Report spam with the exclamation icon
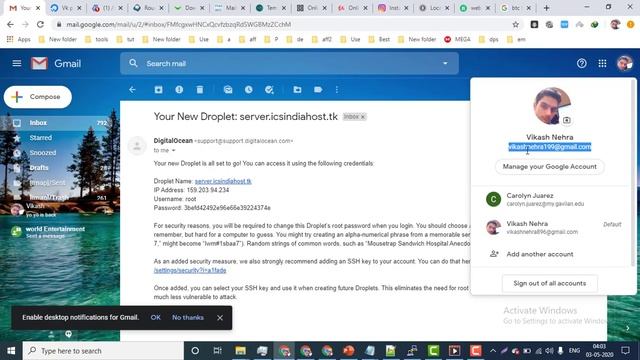The image size is (640, 360). click(179, 90)
